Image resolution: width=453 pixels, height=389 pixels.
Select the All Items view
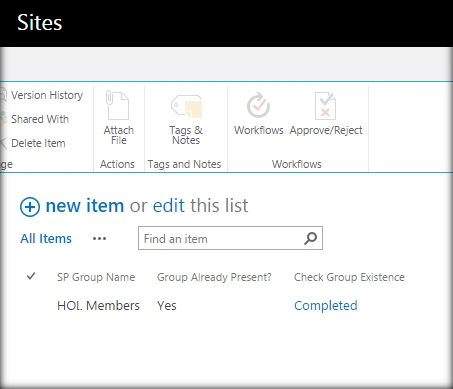point(46,239)
